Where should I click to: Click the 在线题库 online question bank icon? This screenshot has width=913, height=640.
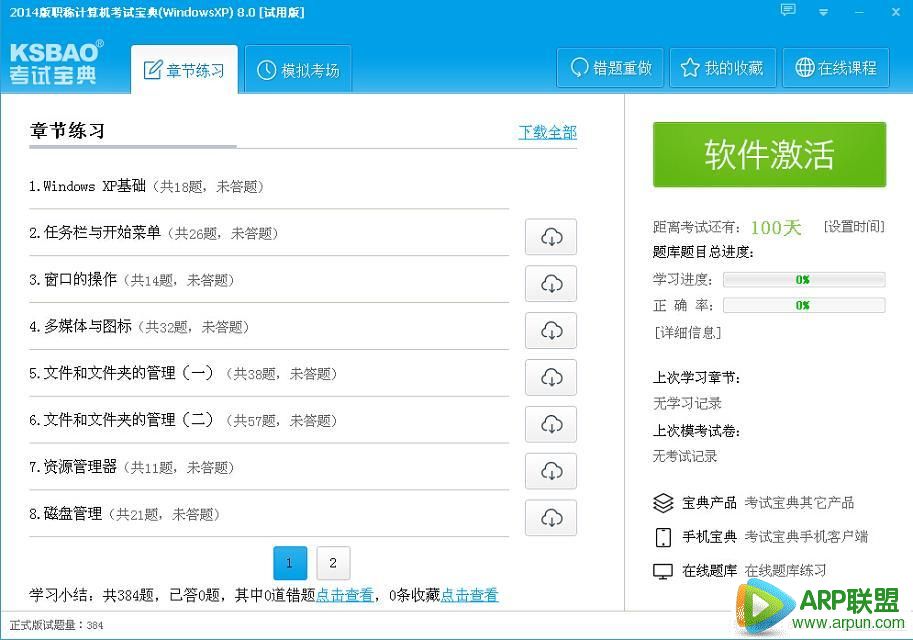click(x=664, y=570)
